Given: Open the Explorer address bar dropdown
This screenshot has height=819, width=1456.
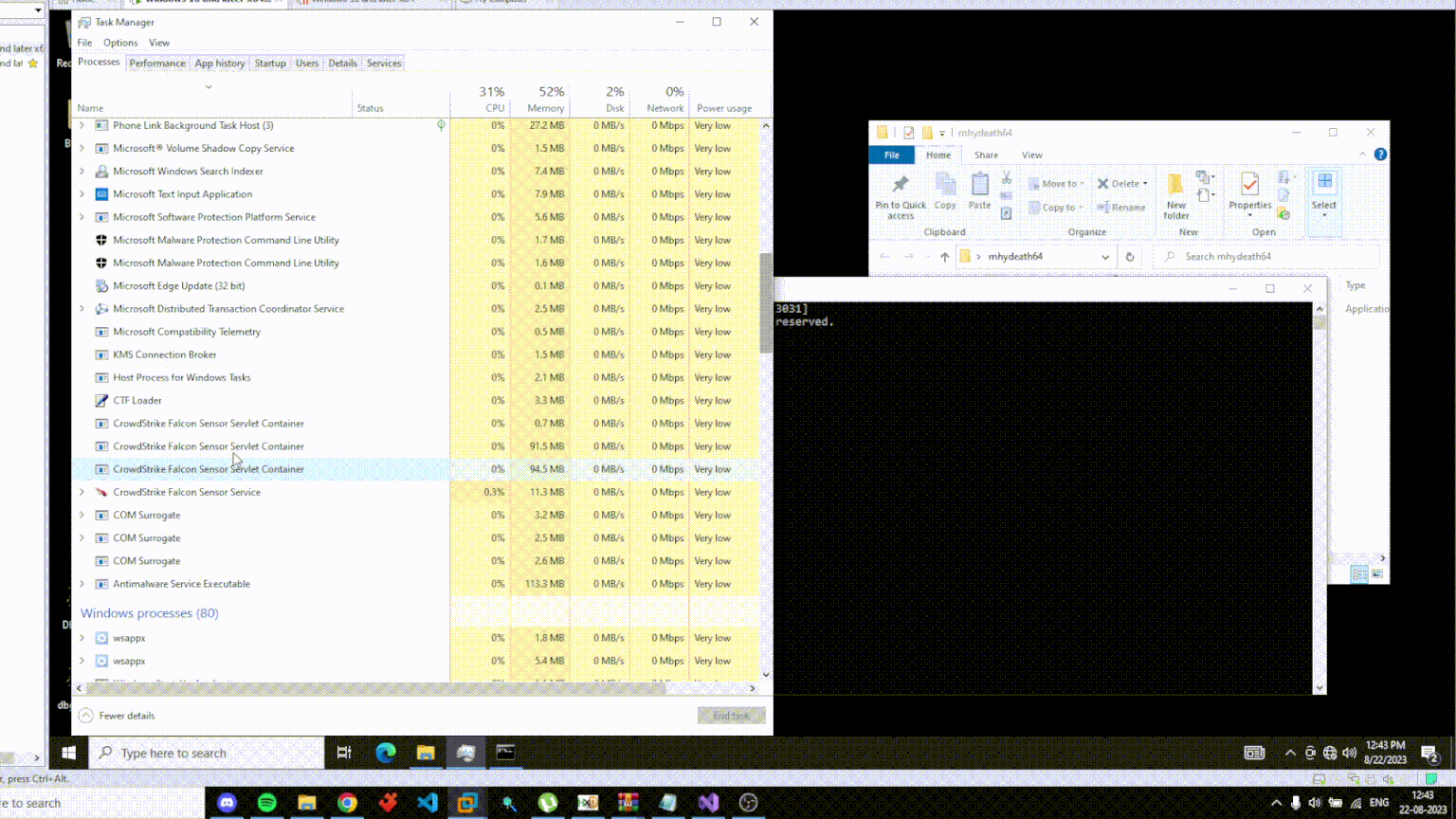Looking at the screenshot, I should pyautogui.click(x=1104, y=257).
